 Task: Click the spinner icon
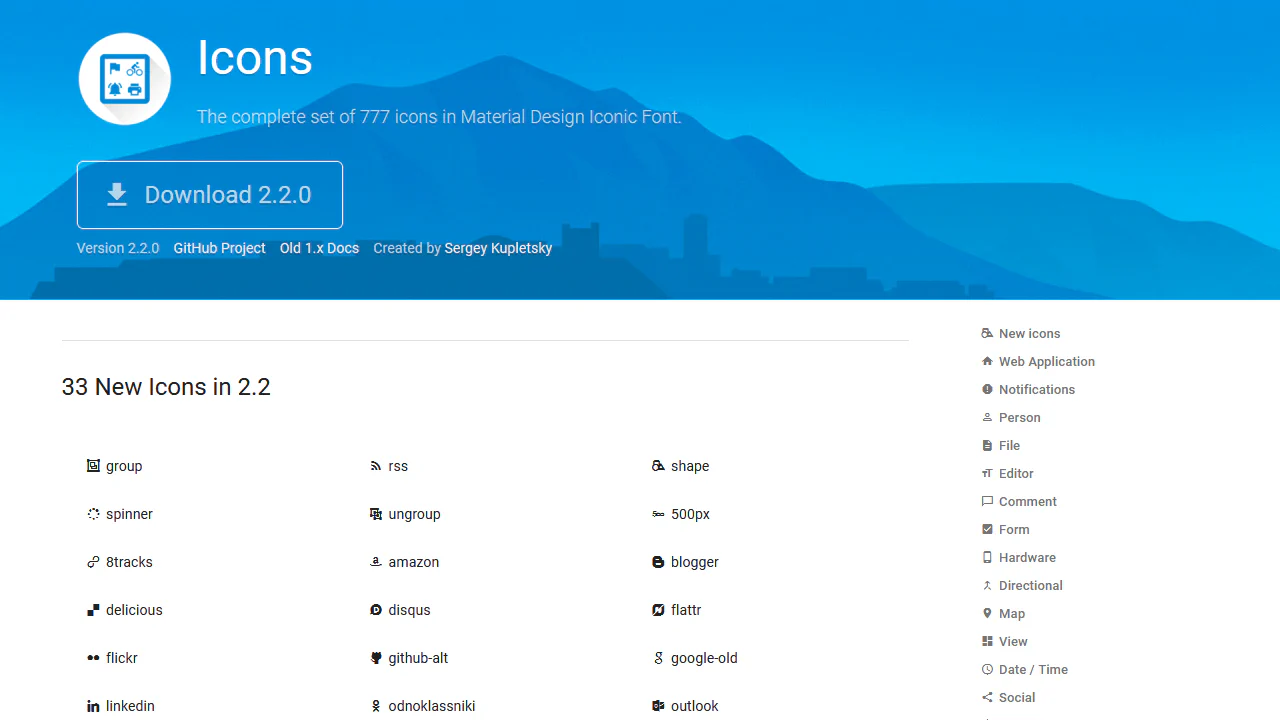click(x=93, y=514)
